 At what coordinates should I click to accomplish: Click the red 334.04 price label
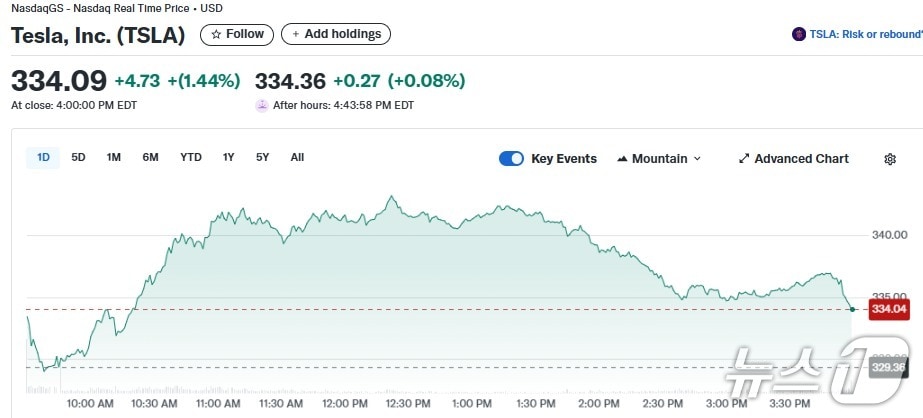pos(888,310)
